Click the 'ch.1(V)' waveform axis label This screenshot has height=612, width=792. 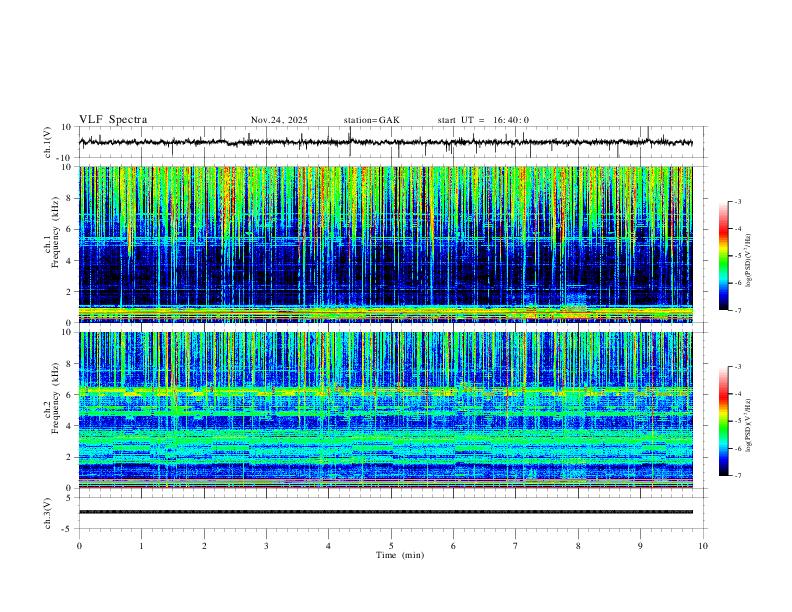click(x=48, y=142)
